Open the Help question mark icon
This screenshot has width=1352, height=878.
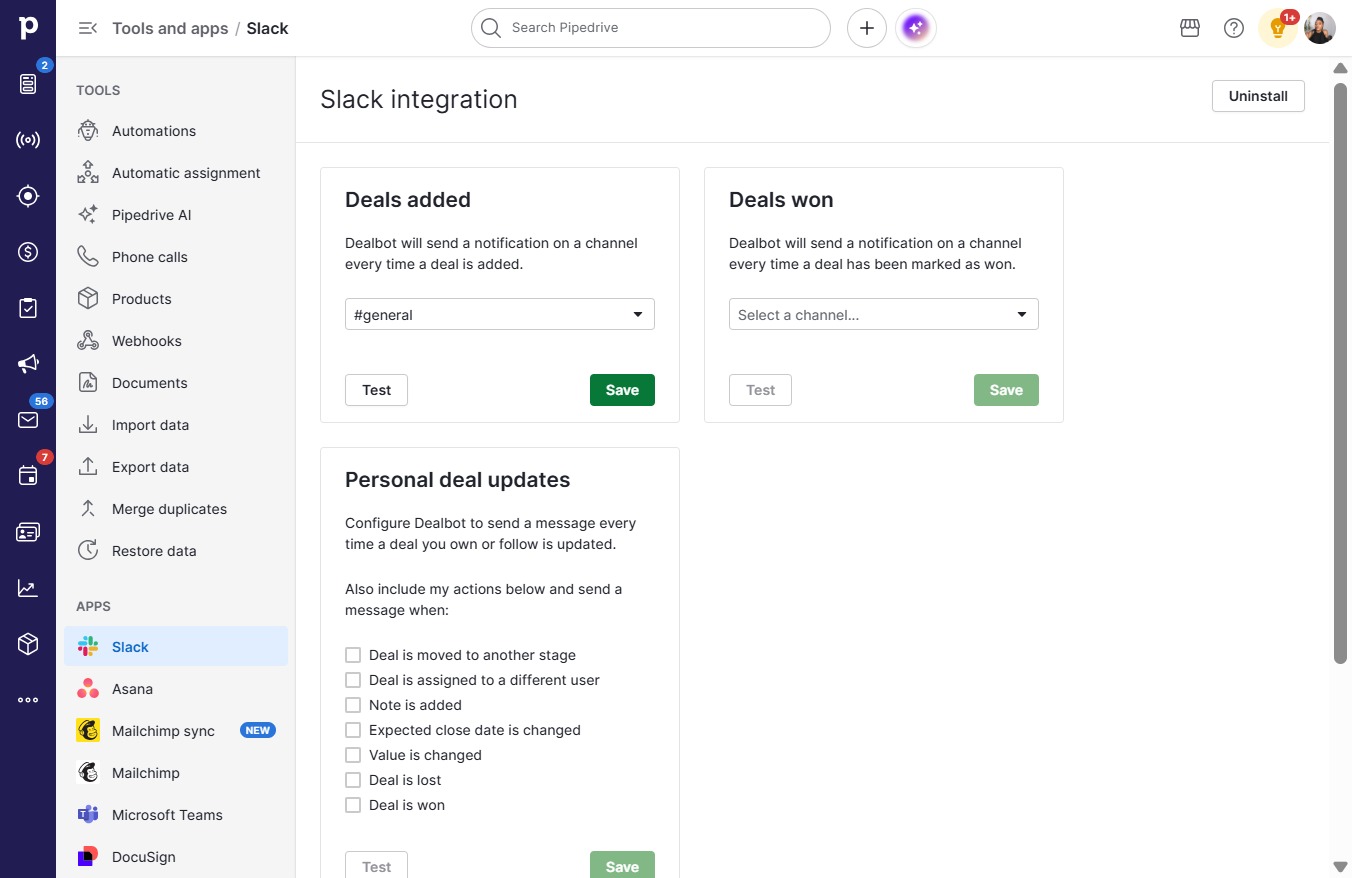coord(1234,28)
